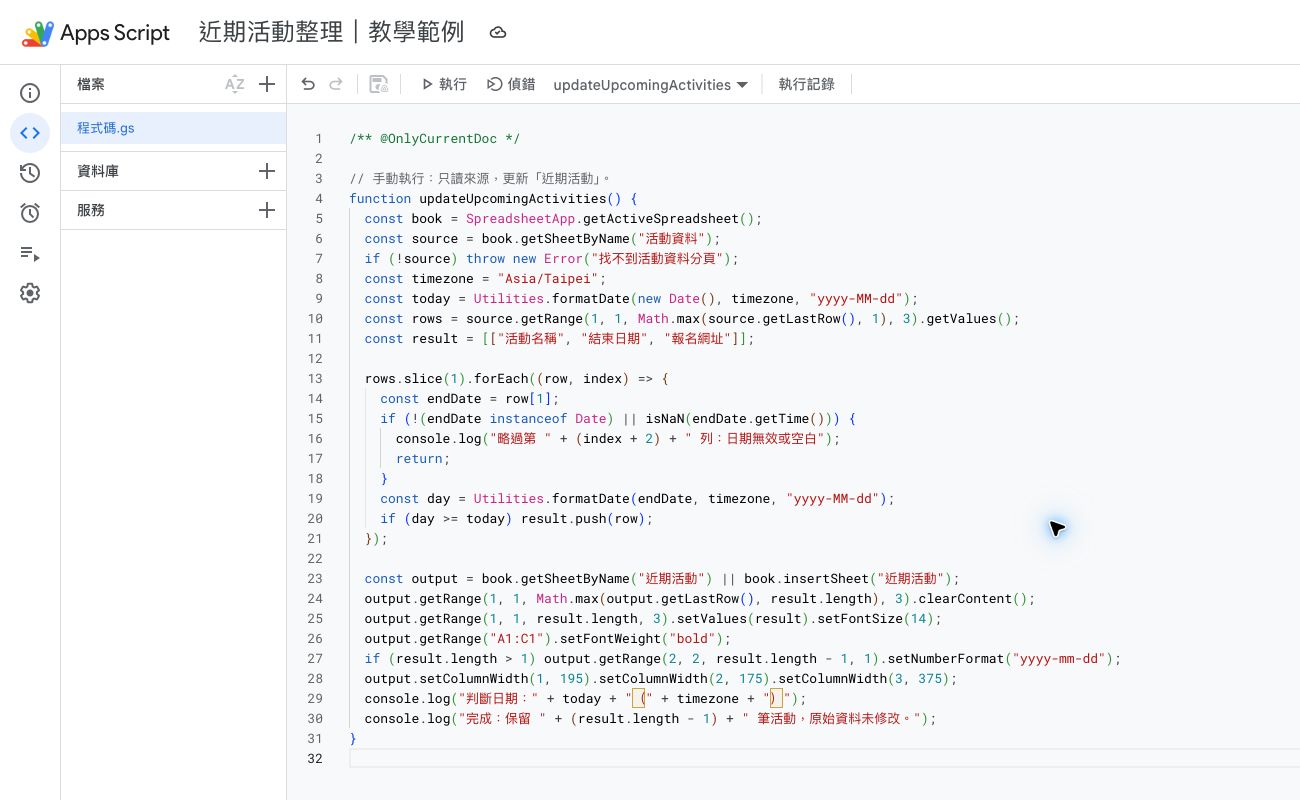Click the cloud save status icon
This screenshot has height=800, width=1300.
tap(497, 33)
